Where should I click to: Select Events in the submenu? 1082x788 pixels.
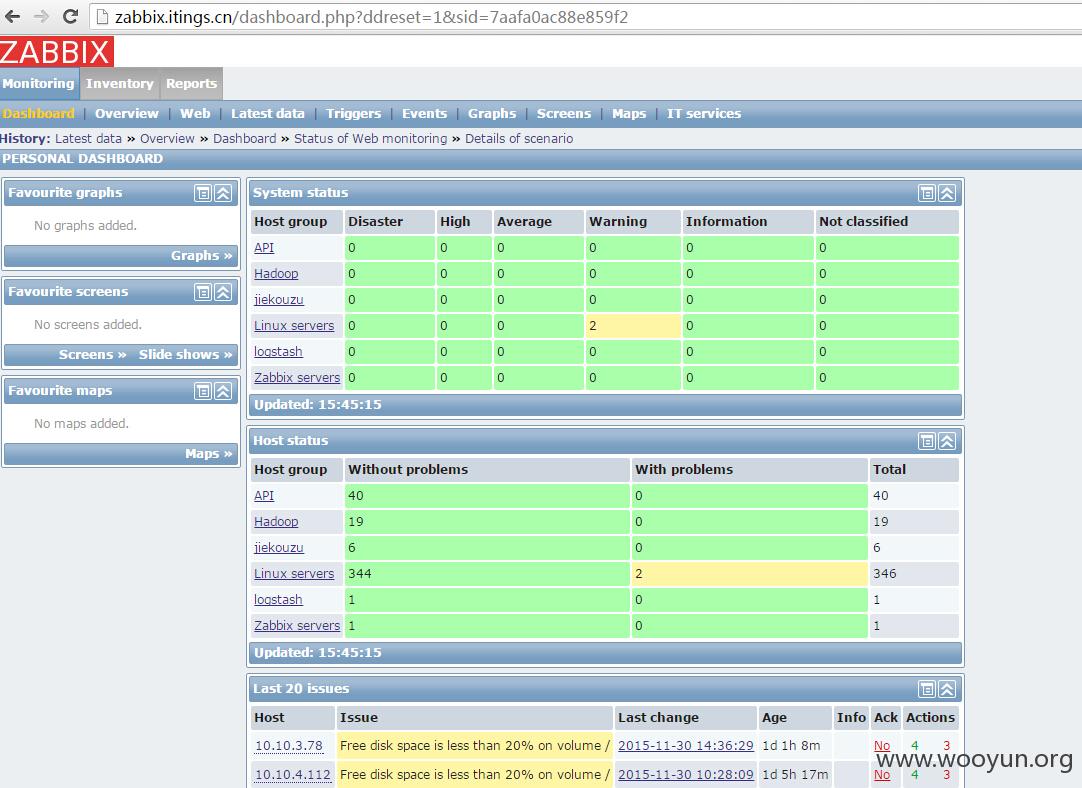click(x=424, y=113)
